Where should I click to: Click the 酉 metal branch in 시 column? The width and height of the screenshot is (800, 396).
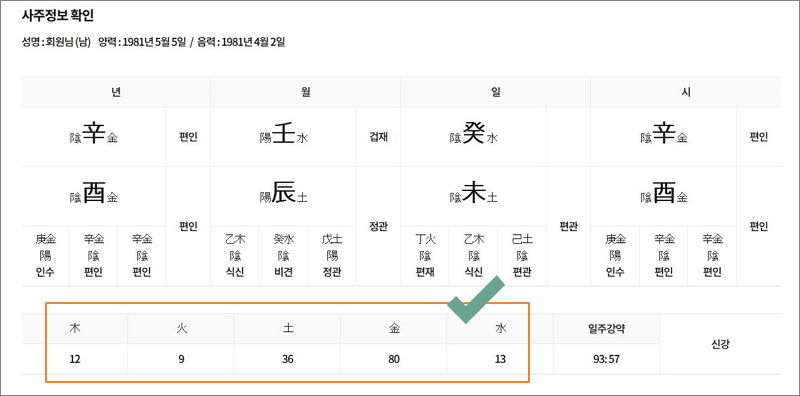[x=664, y=193]
